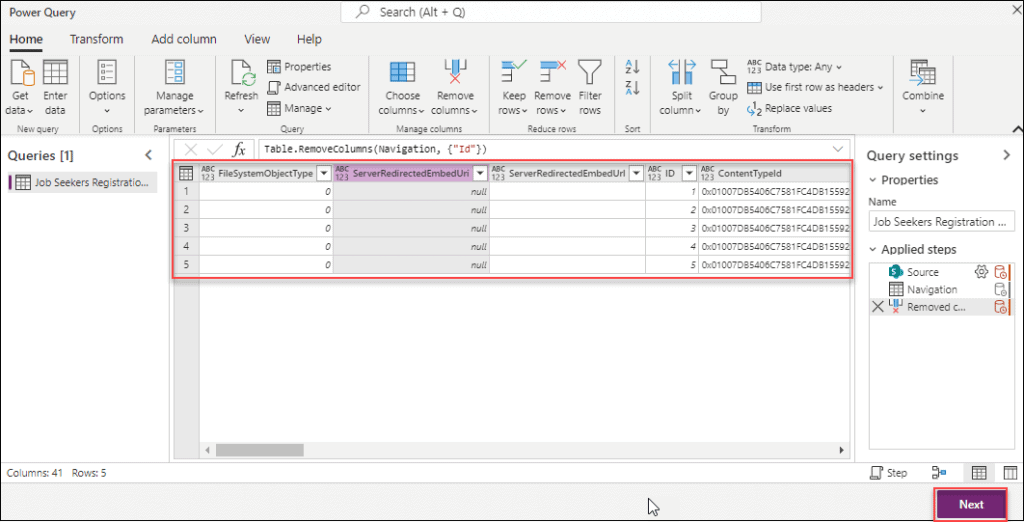The image size is (1024, 522).
Task: Click Filter rows icon
Action: [x=590, y=73]
